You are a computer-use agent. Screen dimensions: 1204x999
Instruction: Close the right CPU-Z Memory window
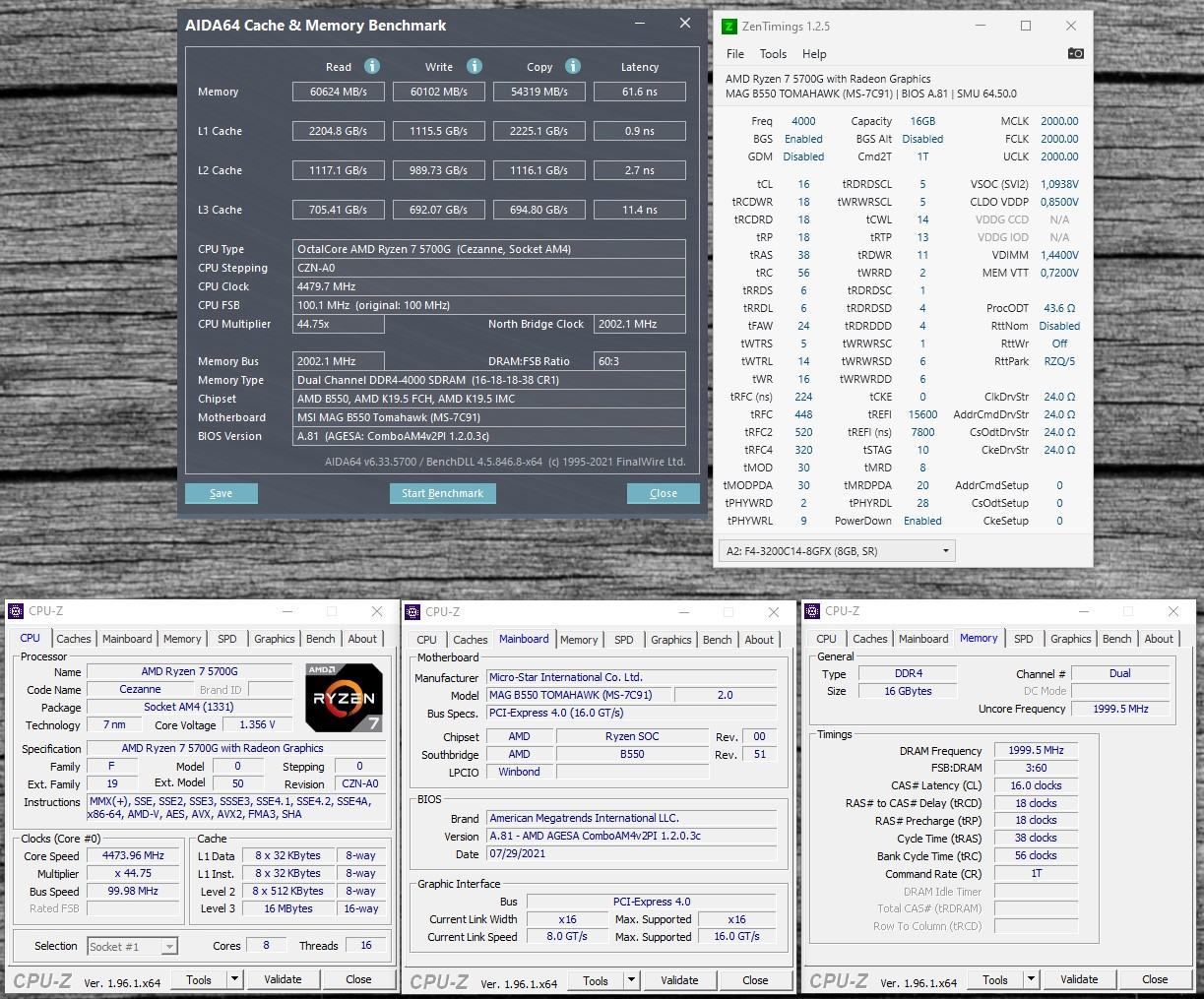[x=1172, y=611]
